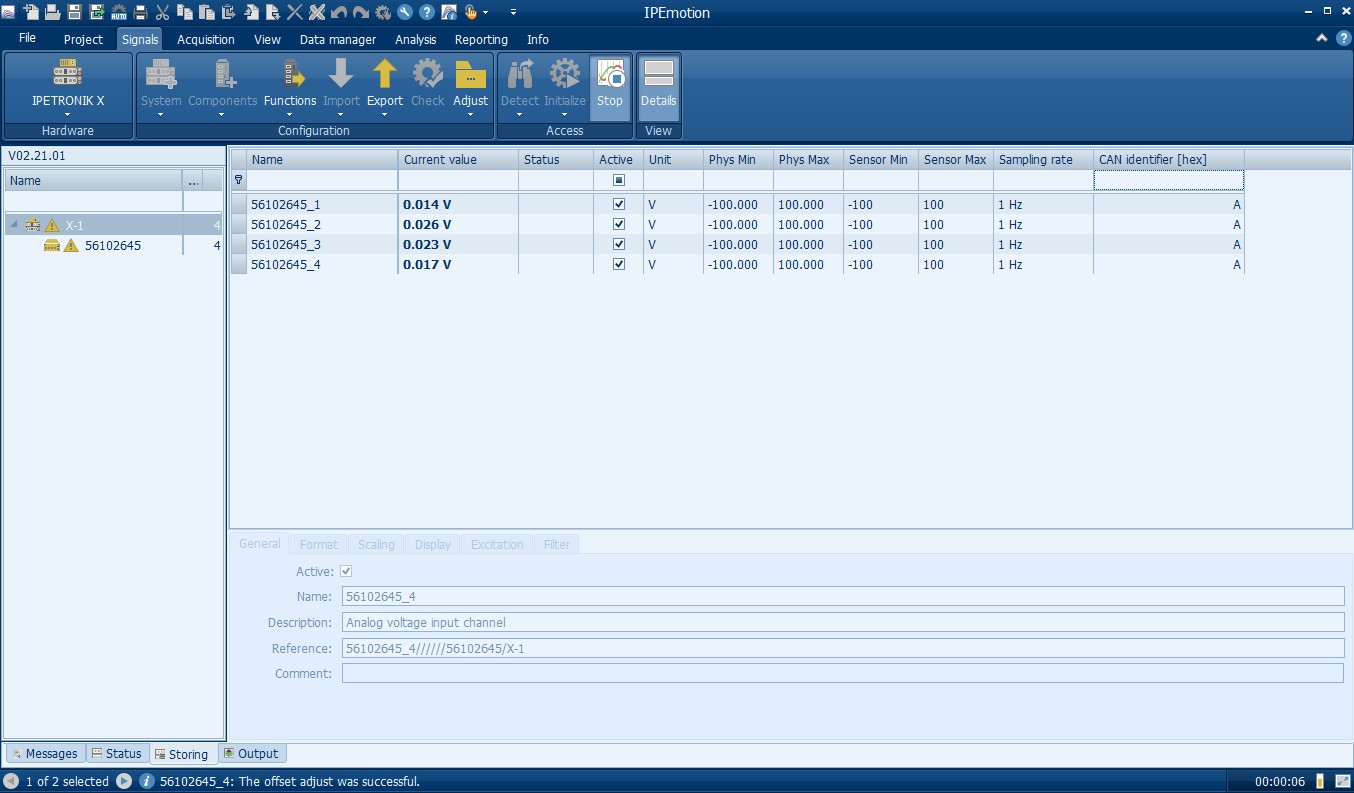The image size is (1354, 793).
Task: Go to the next message using the status bar arrow
Action: tap(124, 781)
